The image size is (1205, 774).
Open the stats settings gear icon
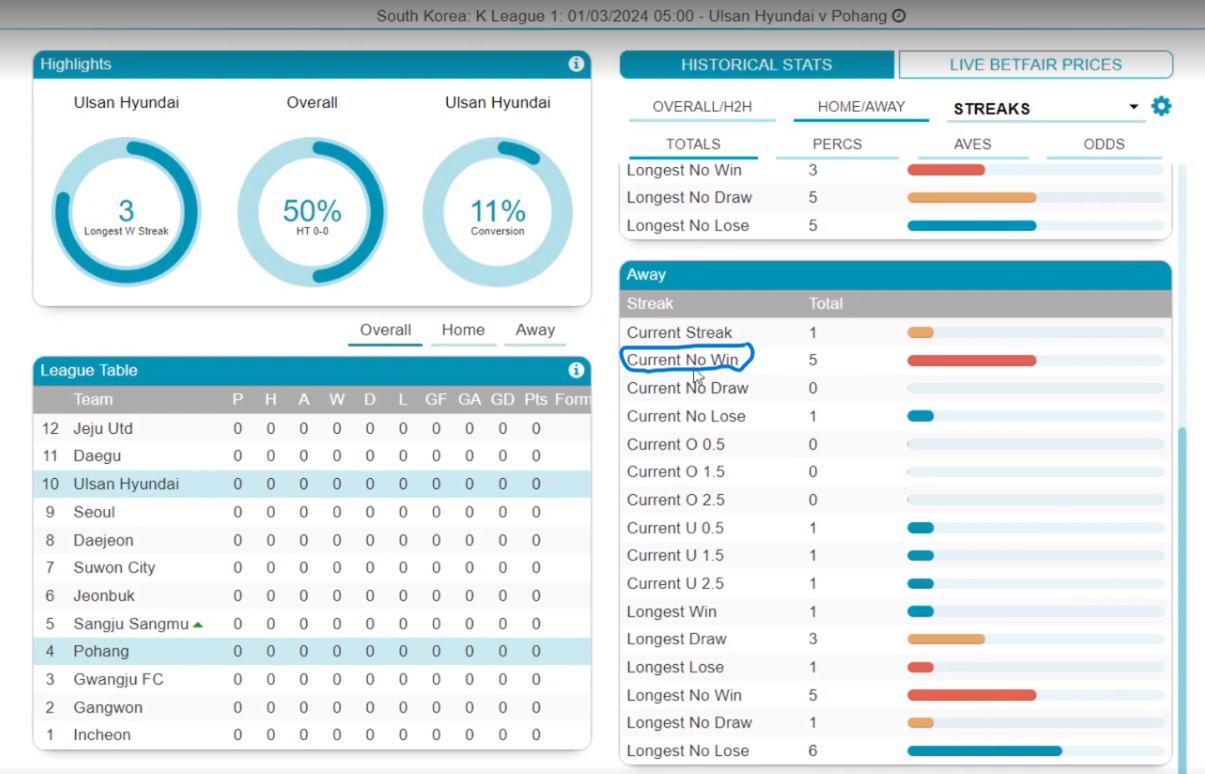[1161, 106]
